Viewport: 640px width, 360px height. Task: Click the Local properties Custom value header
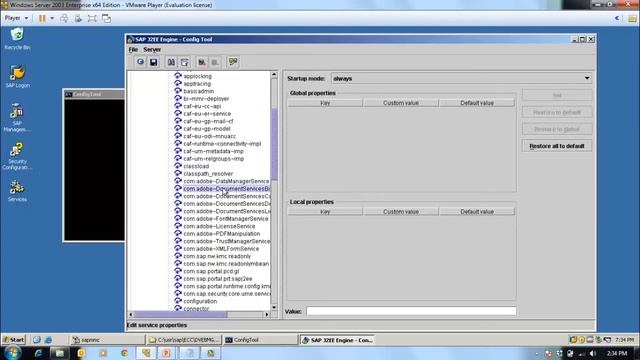coord(401,211)
